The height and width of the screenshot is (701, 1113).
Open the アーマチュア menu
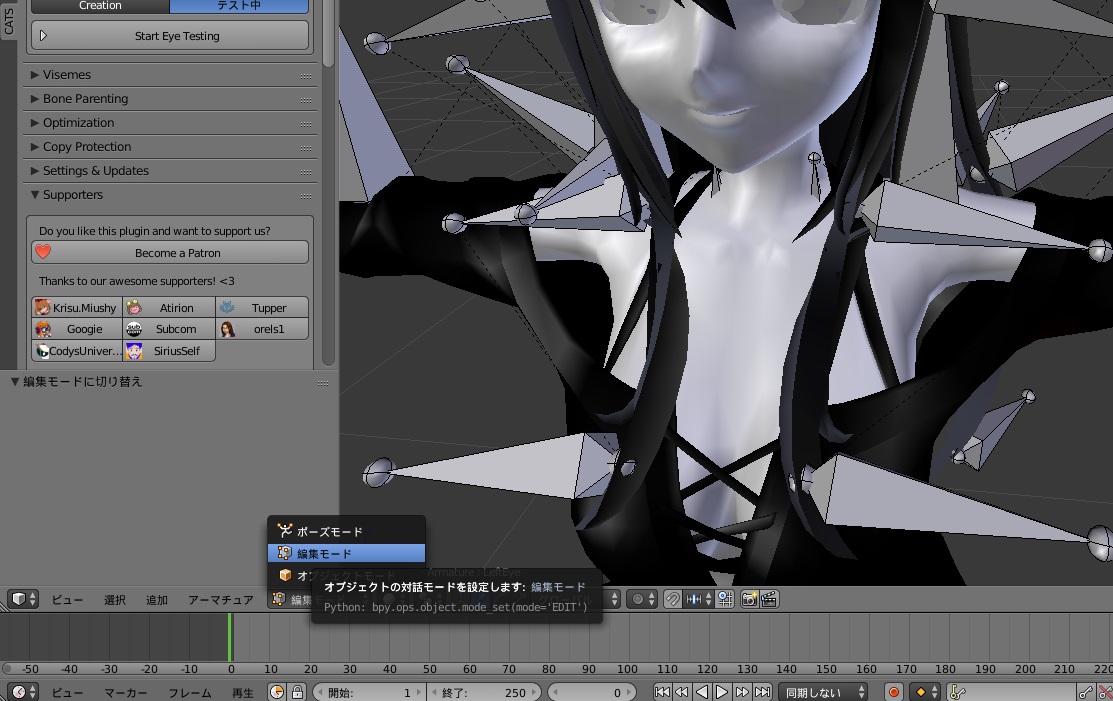(220, 600)
